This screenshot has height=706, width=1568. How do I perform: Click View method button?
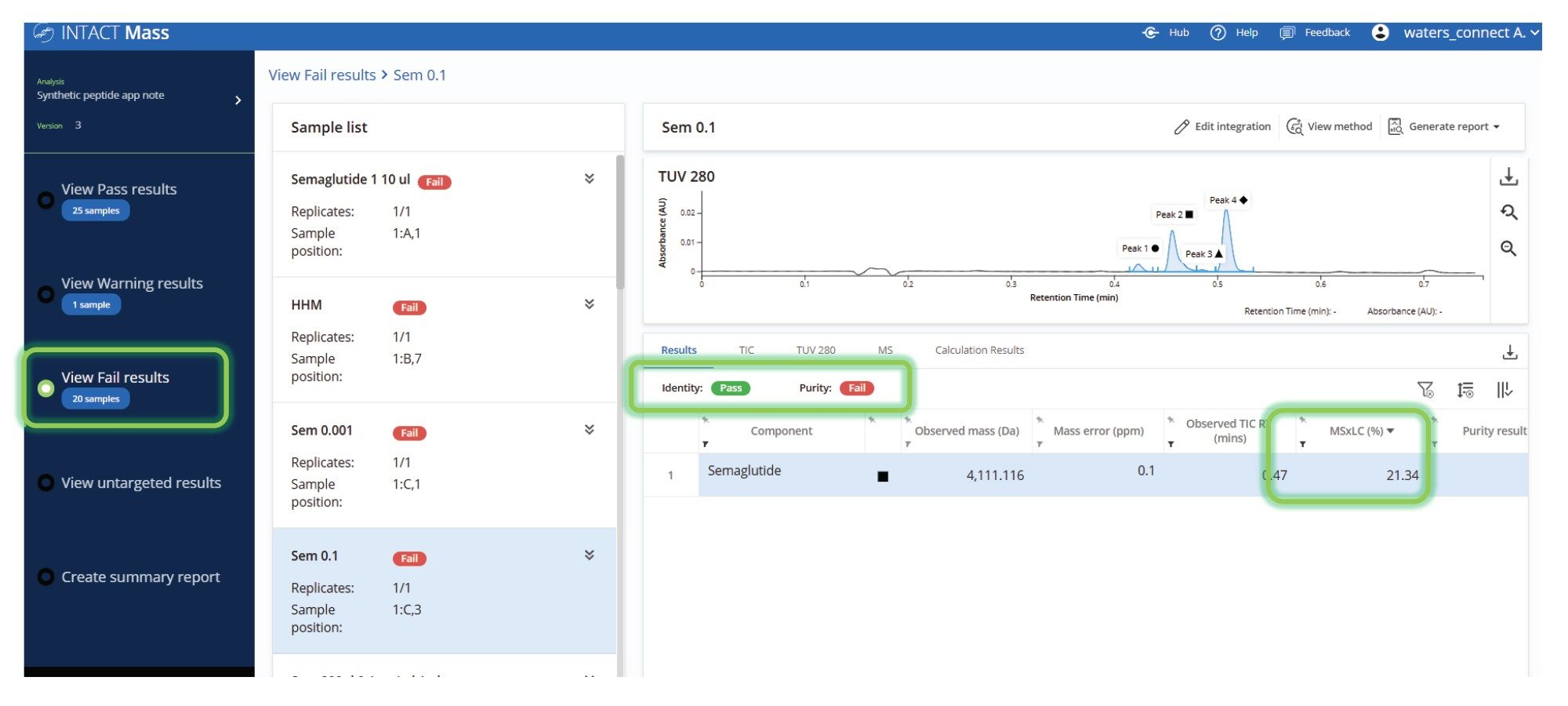coord(1330,127)
